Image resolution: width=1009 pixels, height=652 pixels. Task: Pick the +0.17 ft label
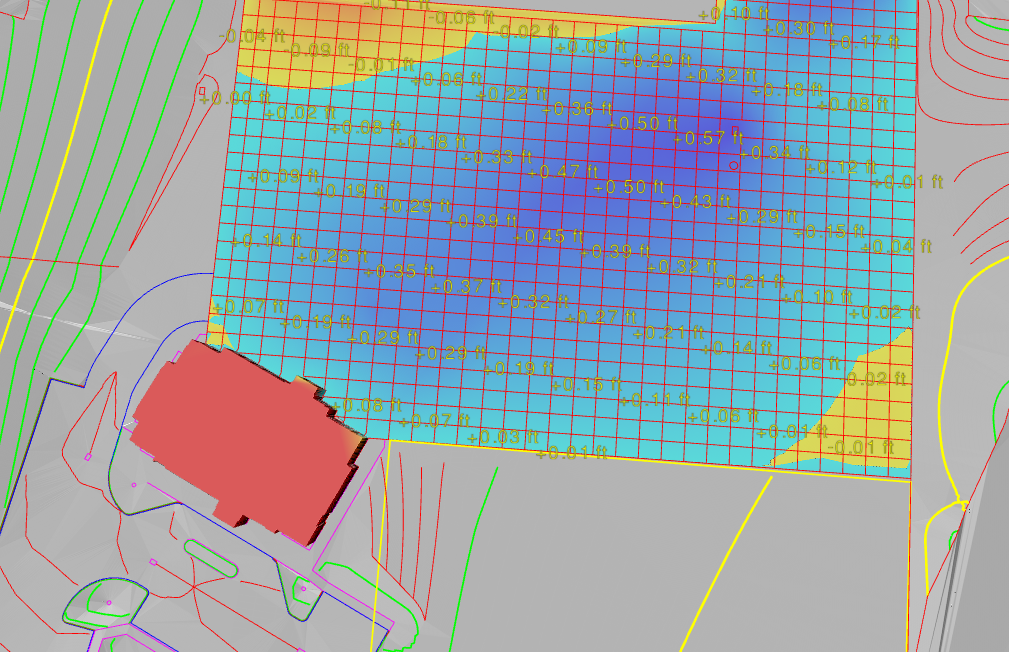[864, 42]
